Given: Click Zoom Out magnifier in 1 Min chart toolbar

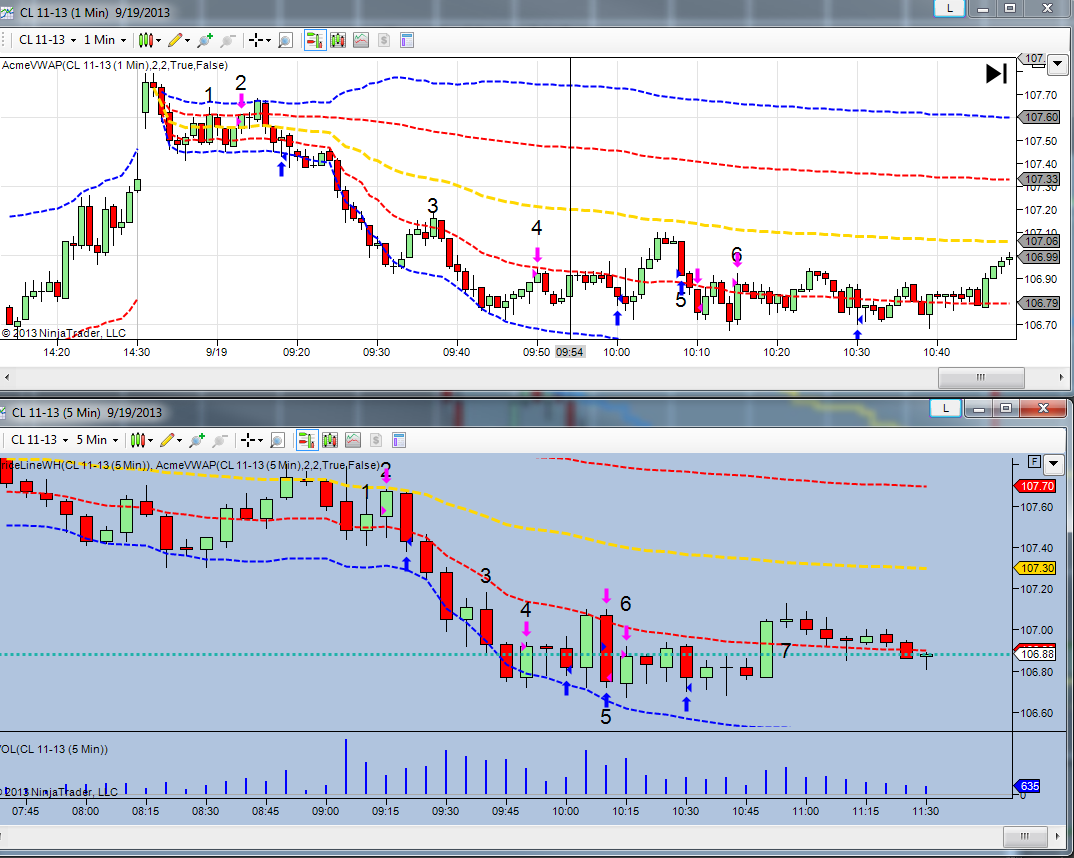Looking at the screenshot, I should pos(227,40).
